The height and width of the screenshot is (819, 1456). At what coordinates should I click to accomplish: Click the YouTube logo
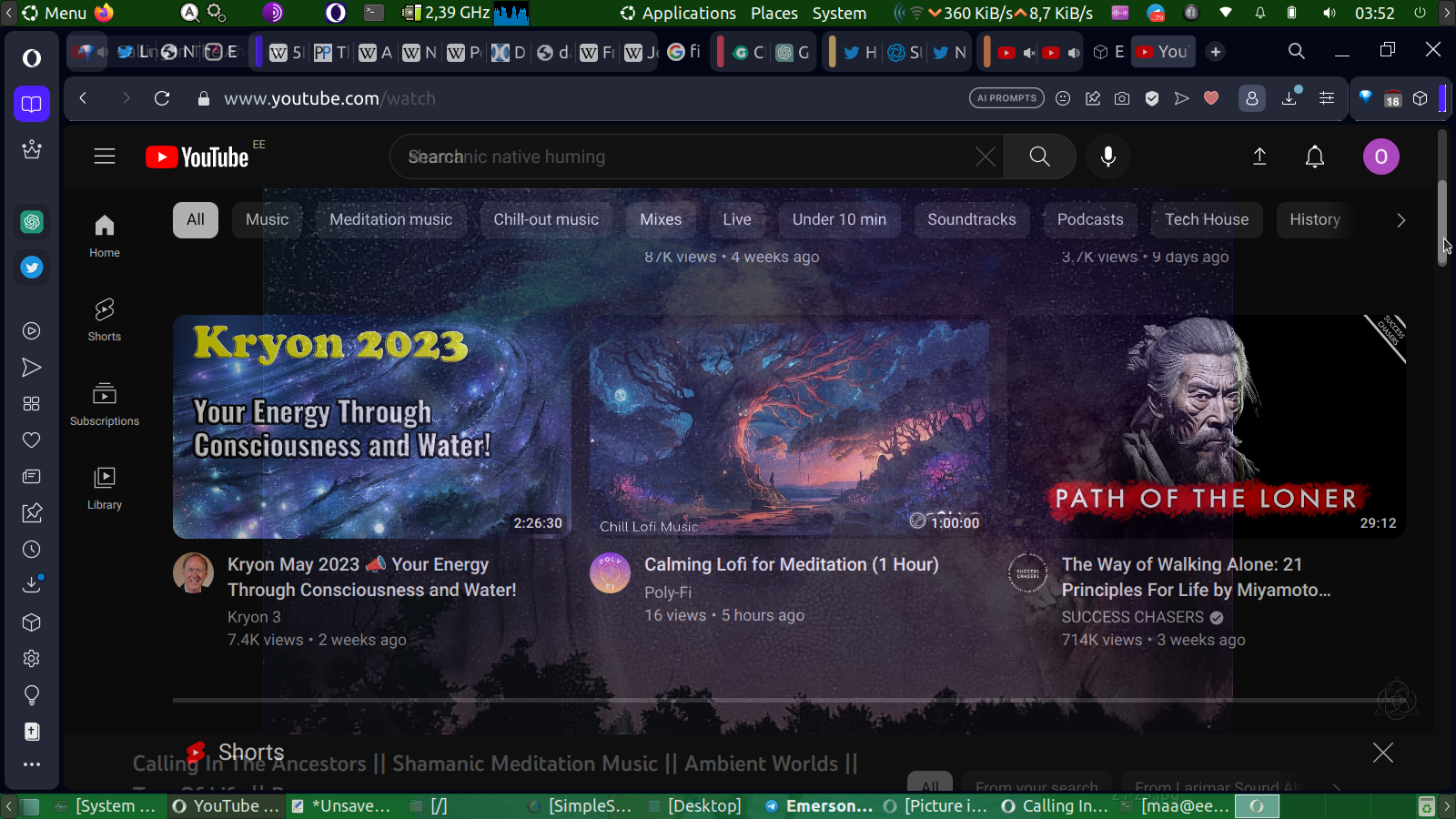(197, 157)
